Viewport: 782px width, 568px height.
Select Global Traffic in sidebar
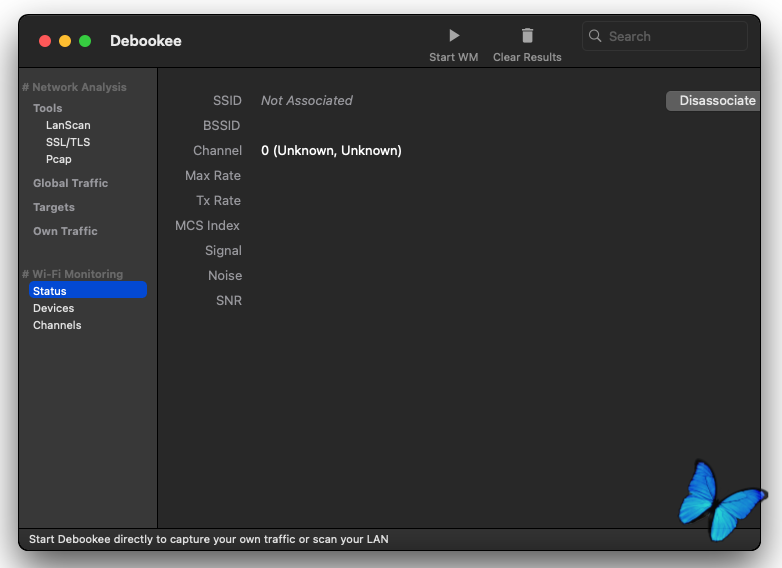pos(70,183)
